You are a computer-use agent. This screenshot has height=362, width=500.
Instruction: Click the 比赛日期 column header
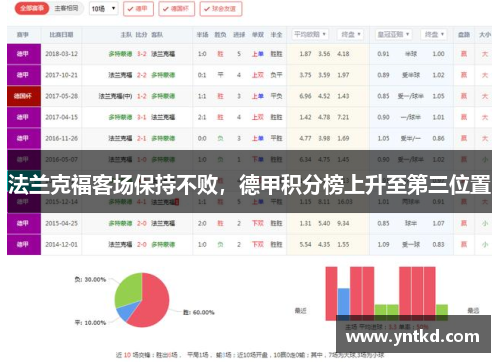click(x=61, y=35)
